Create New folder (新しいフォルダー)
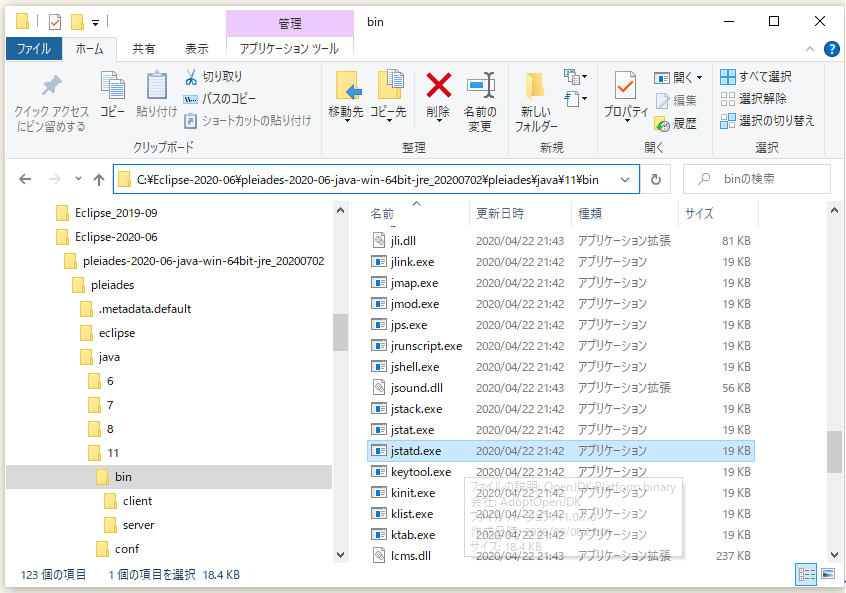The image size is (846, 593). point(535,101)
